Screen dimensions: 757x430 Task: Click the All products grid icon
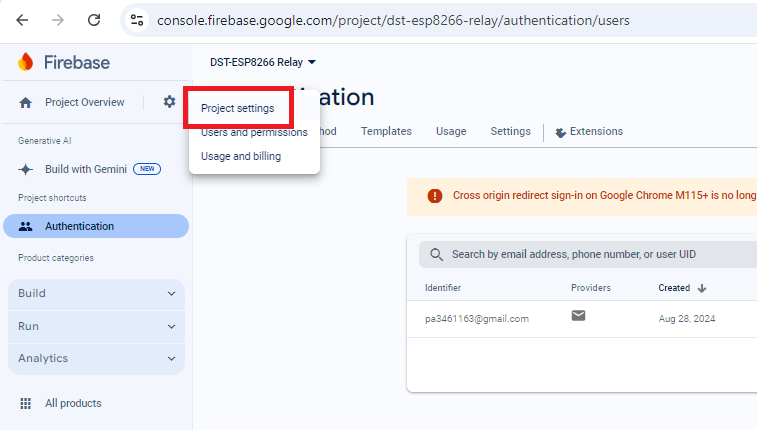tap(26, 403)
